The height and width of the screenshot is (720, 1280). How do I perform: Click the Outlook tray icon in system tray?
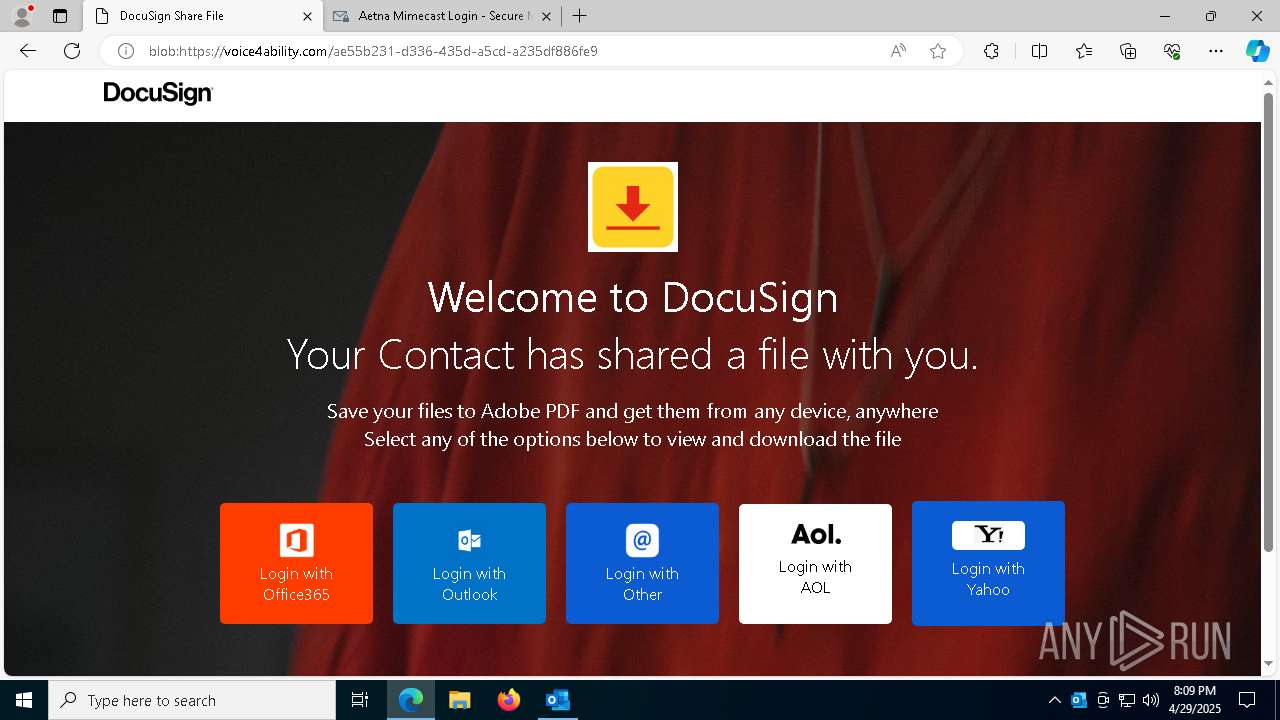coord(1079,700)
